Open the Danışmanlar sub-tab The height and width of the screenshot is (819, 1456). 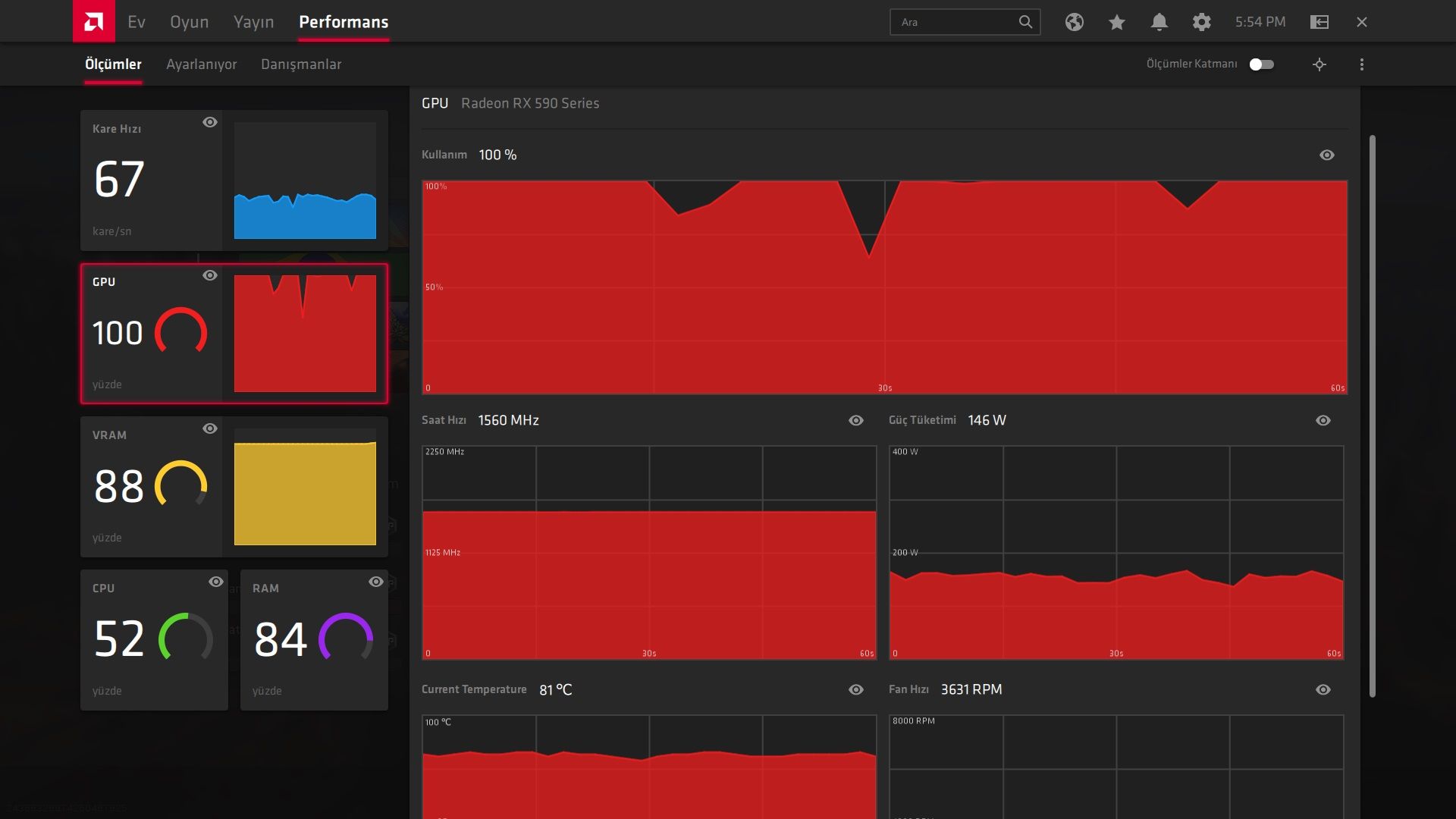point(300,64)
